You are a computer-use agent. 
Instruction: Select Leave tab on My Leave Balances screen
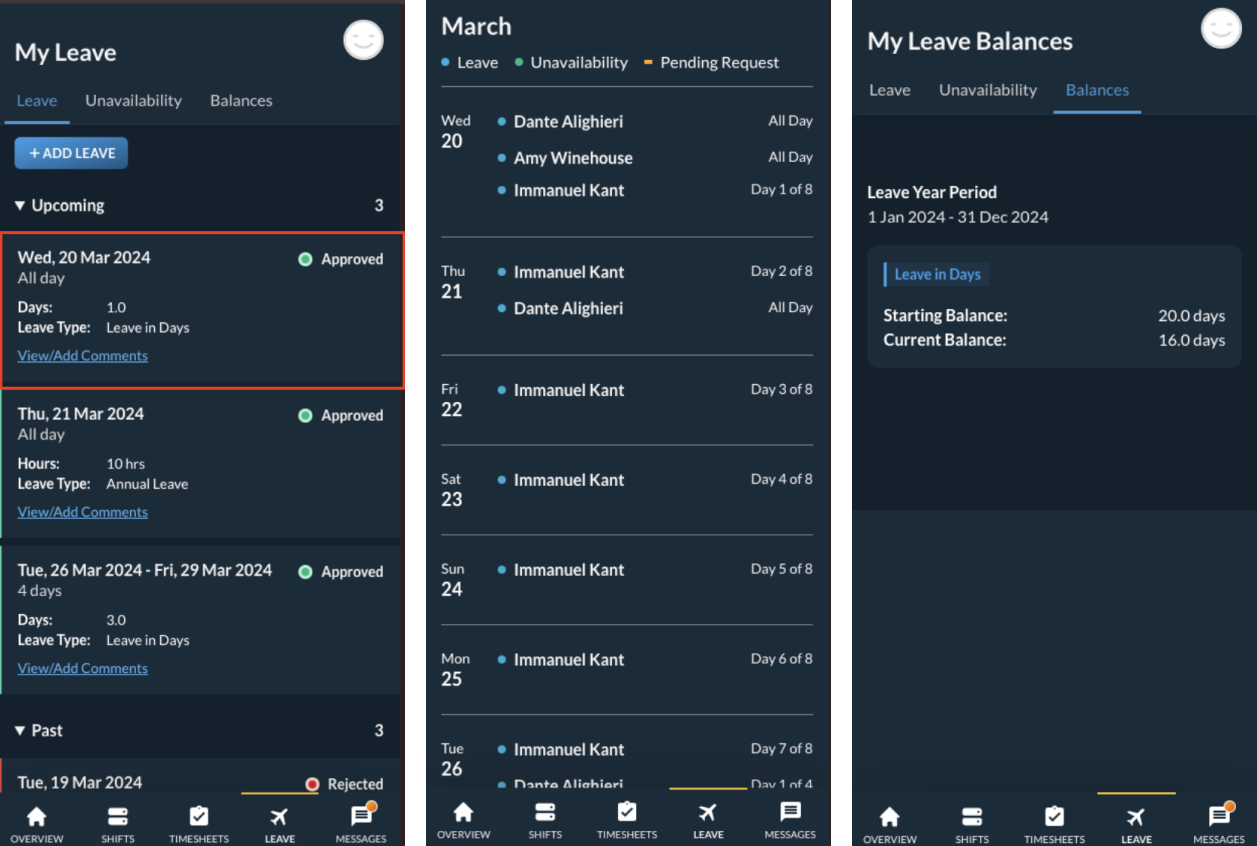tap(889, 90)
